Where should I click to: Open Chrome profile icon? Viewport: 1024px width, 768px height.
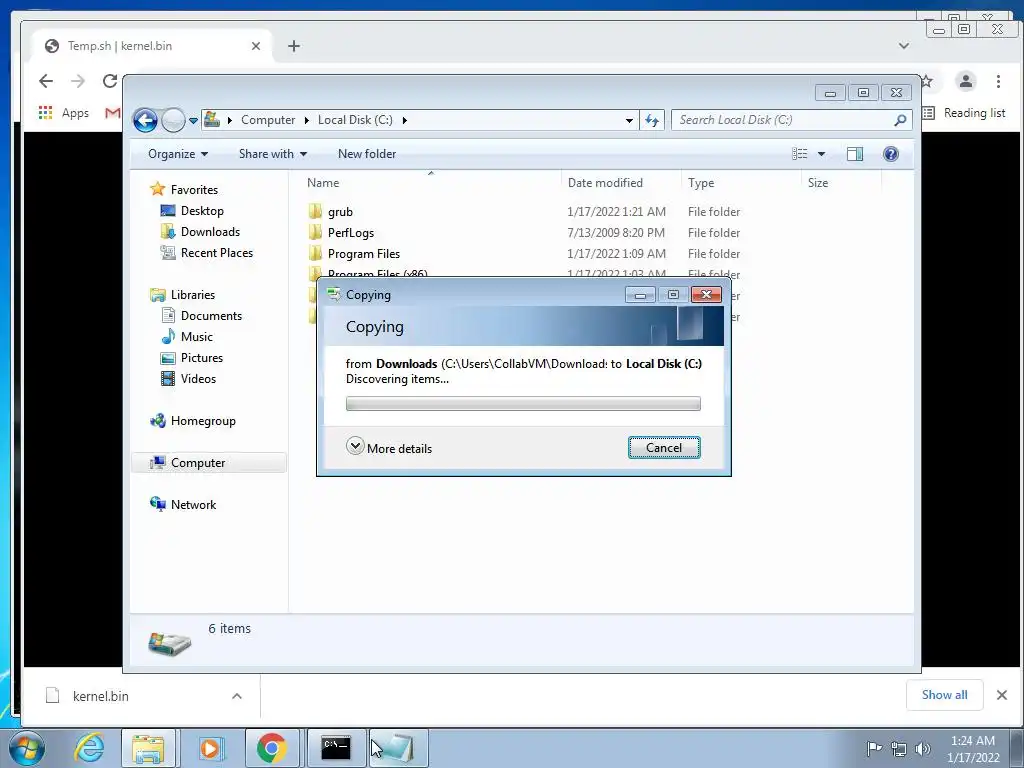(965, 81)
